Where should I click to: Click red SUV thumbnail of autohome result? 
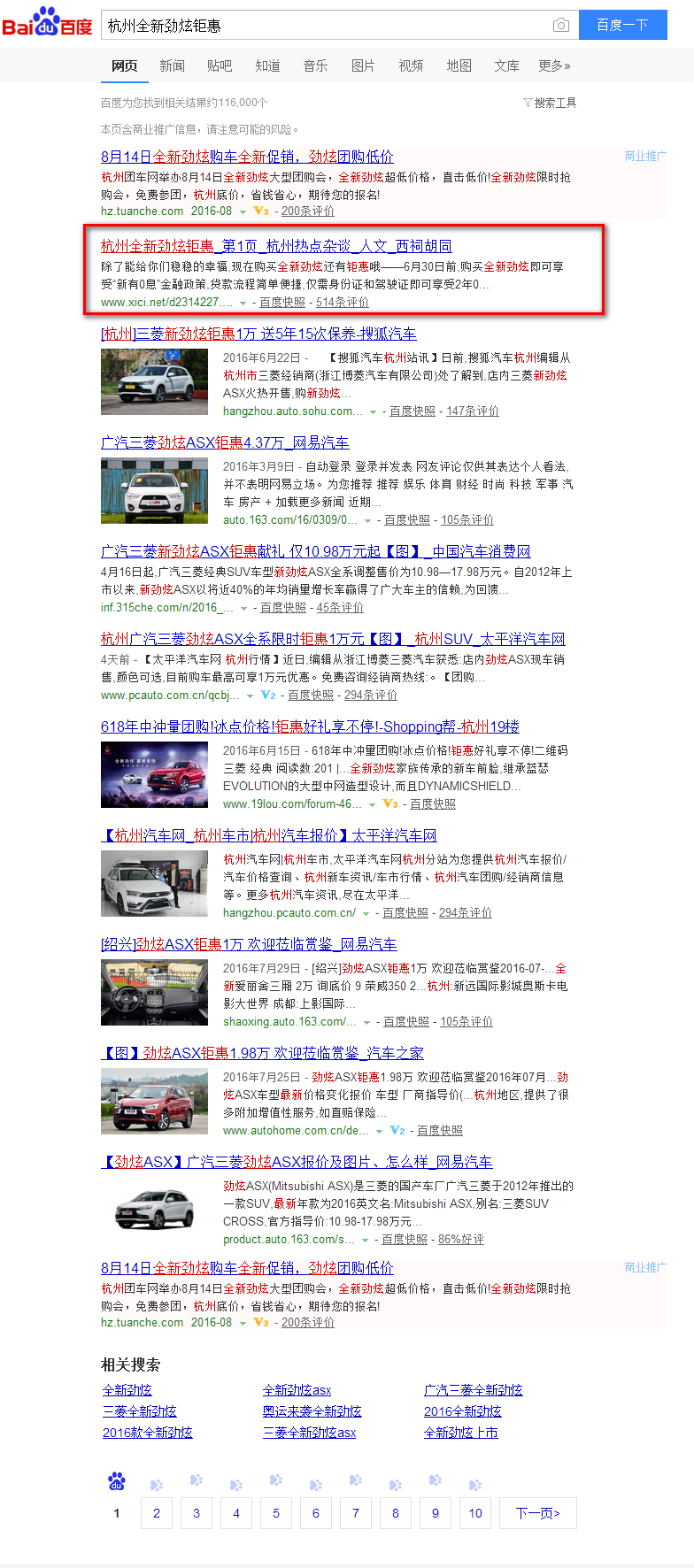click(154, 1102)
